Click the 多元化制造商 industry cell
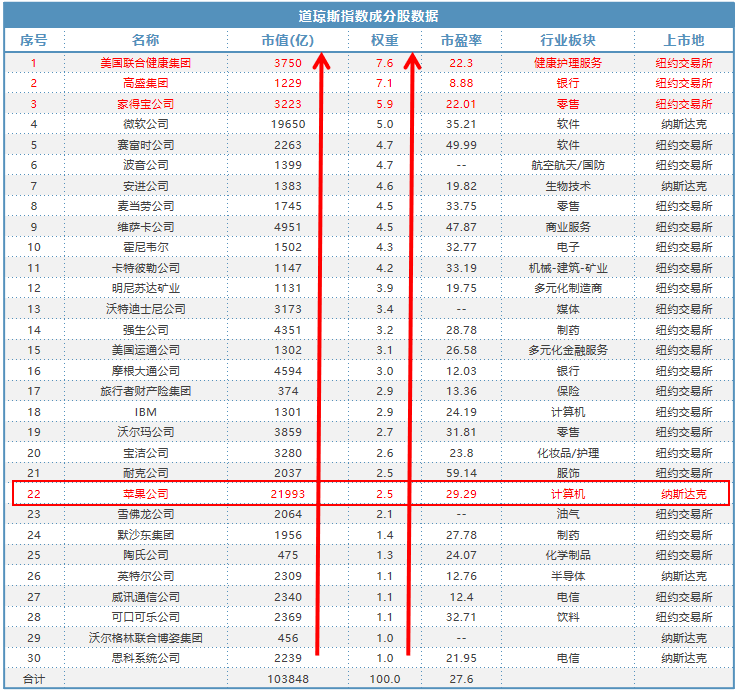Viewport: 738px width, 692px height. coord(568,288)
